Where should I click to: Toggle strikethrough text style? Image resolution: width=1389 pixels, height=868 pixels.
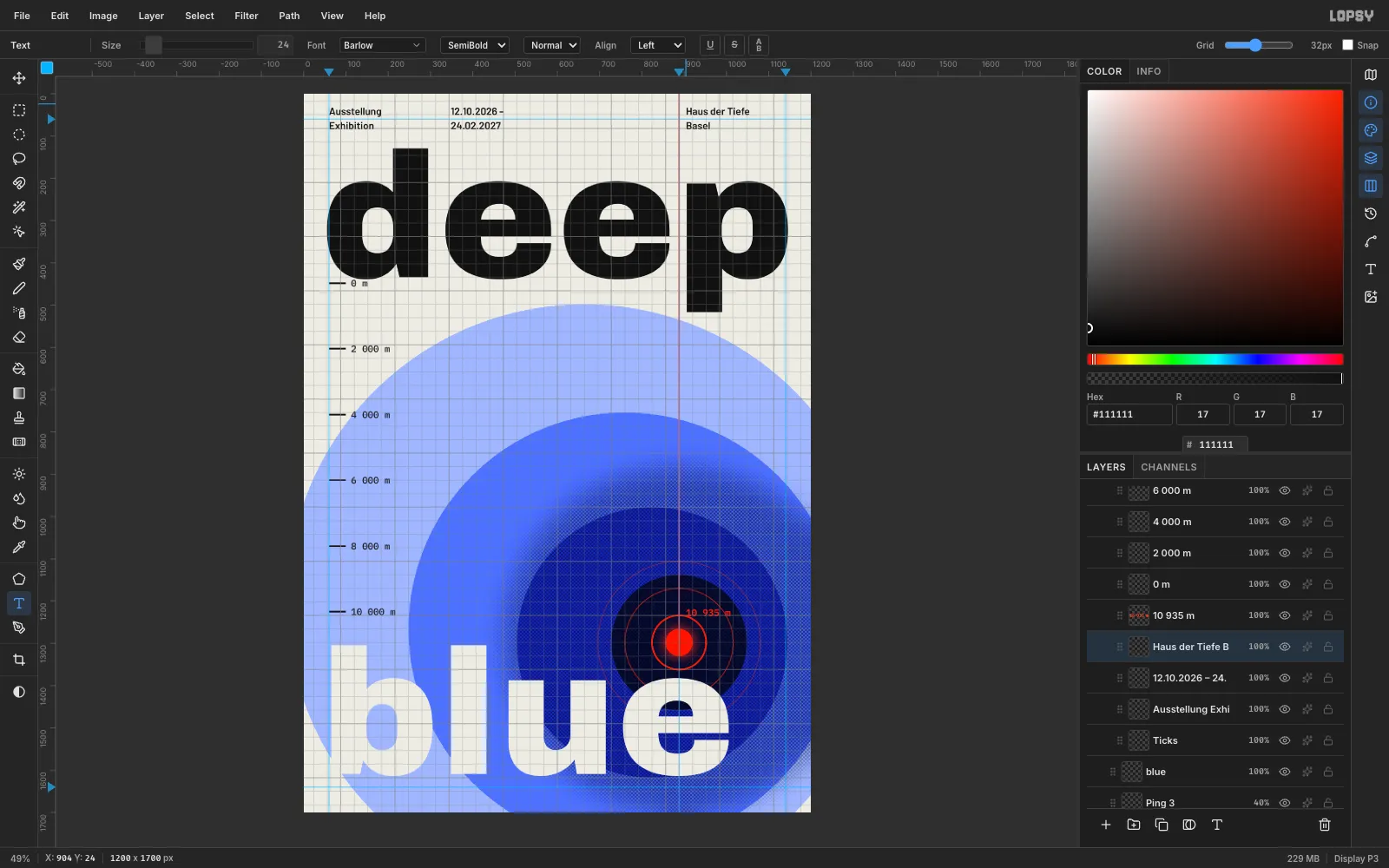pos(734,45)
